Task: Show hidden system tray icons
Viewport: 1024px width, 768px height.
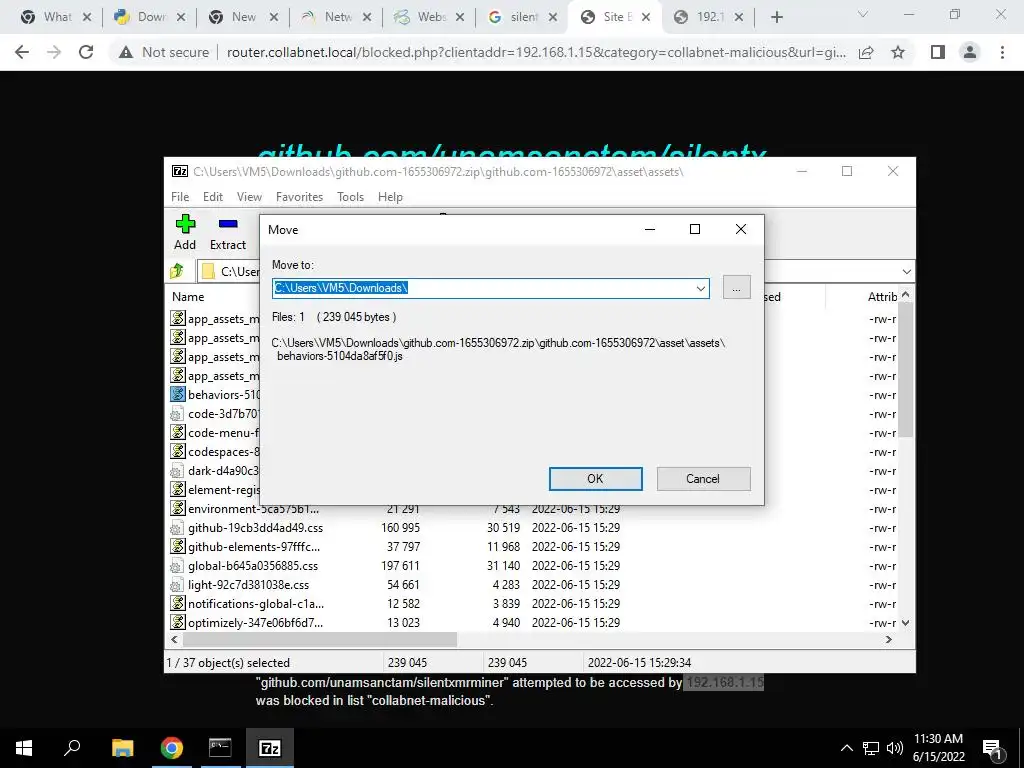Action: coord(846,748)
